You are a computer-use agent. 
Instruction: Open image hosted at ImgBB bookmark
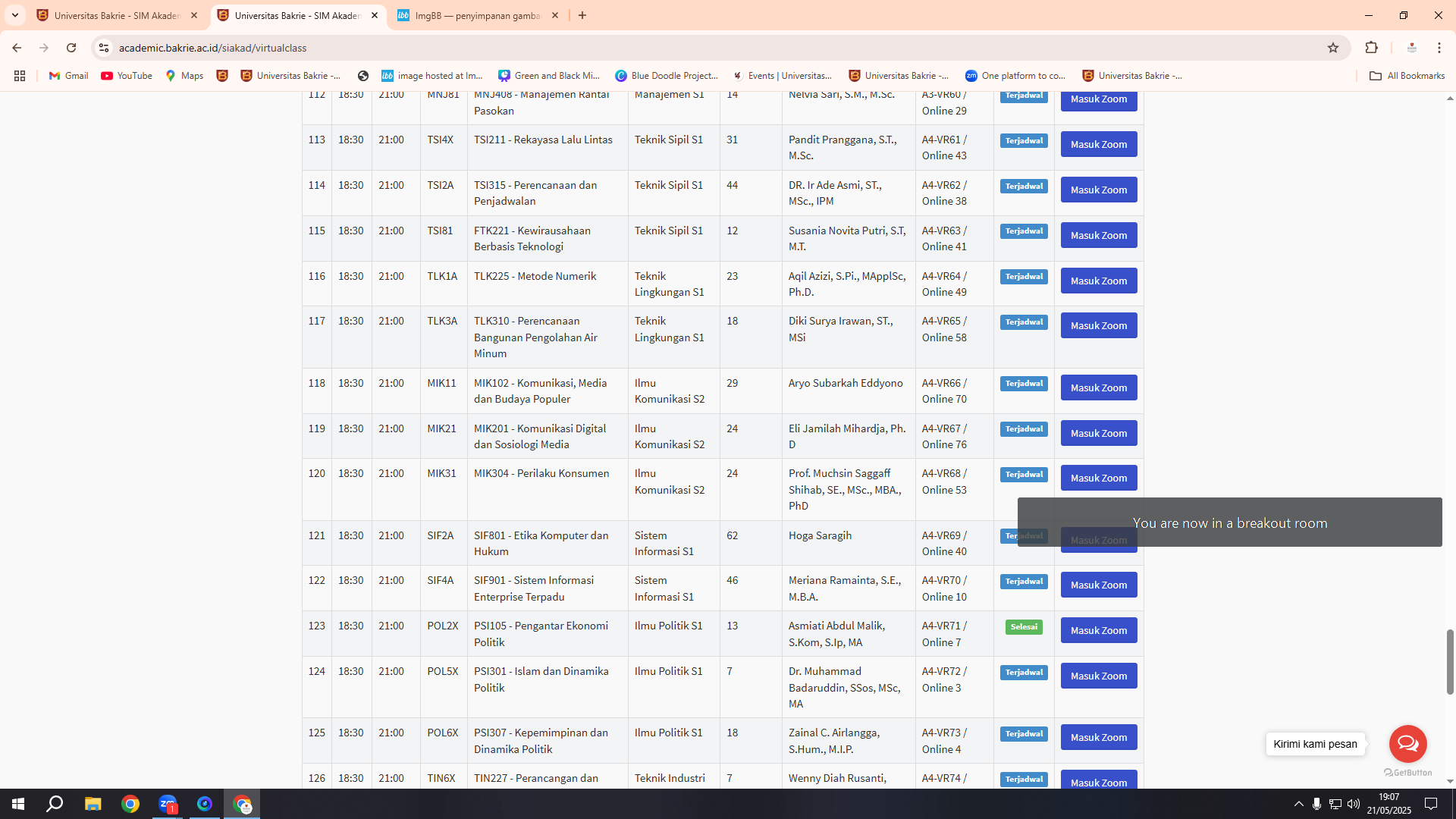tap(431, 76)
